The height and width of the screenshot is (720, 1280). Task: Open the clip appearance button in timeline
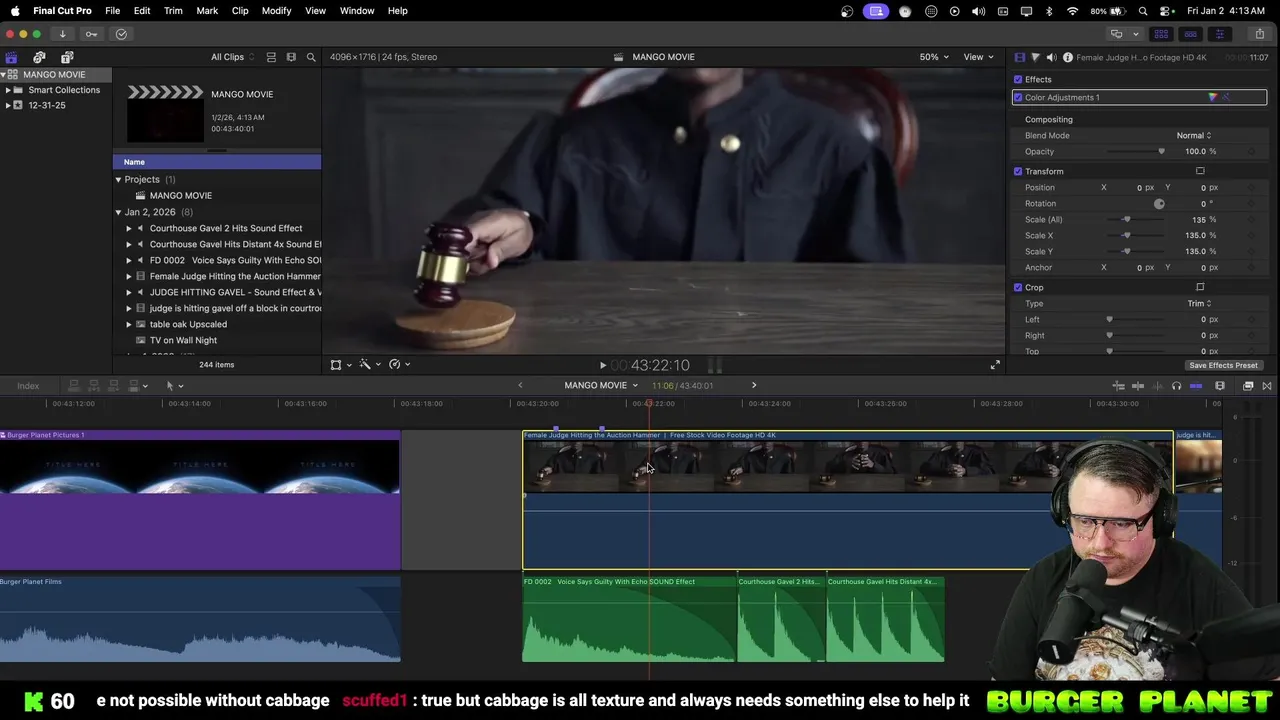pyautogui.click(x=1220, y=386)
